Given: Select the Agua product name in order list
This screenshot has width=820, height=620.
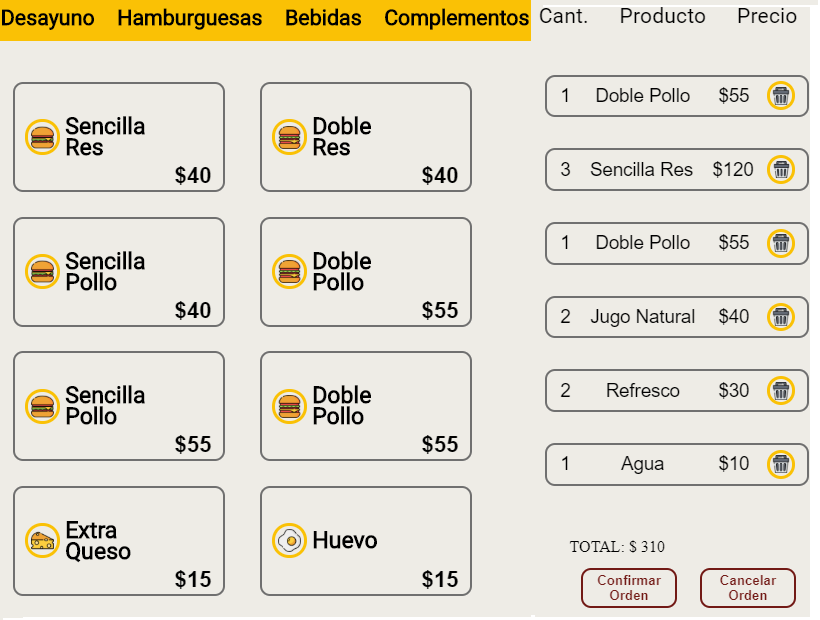Looking at the screenshot, I should (x=642, y=464).
